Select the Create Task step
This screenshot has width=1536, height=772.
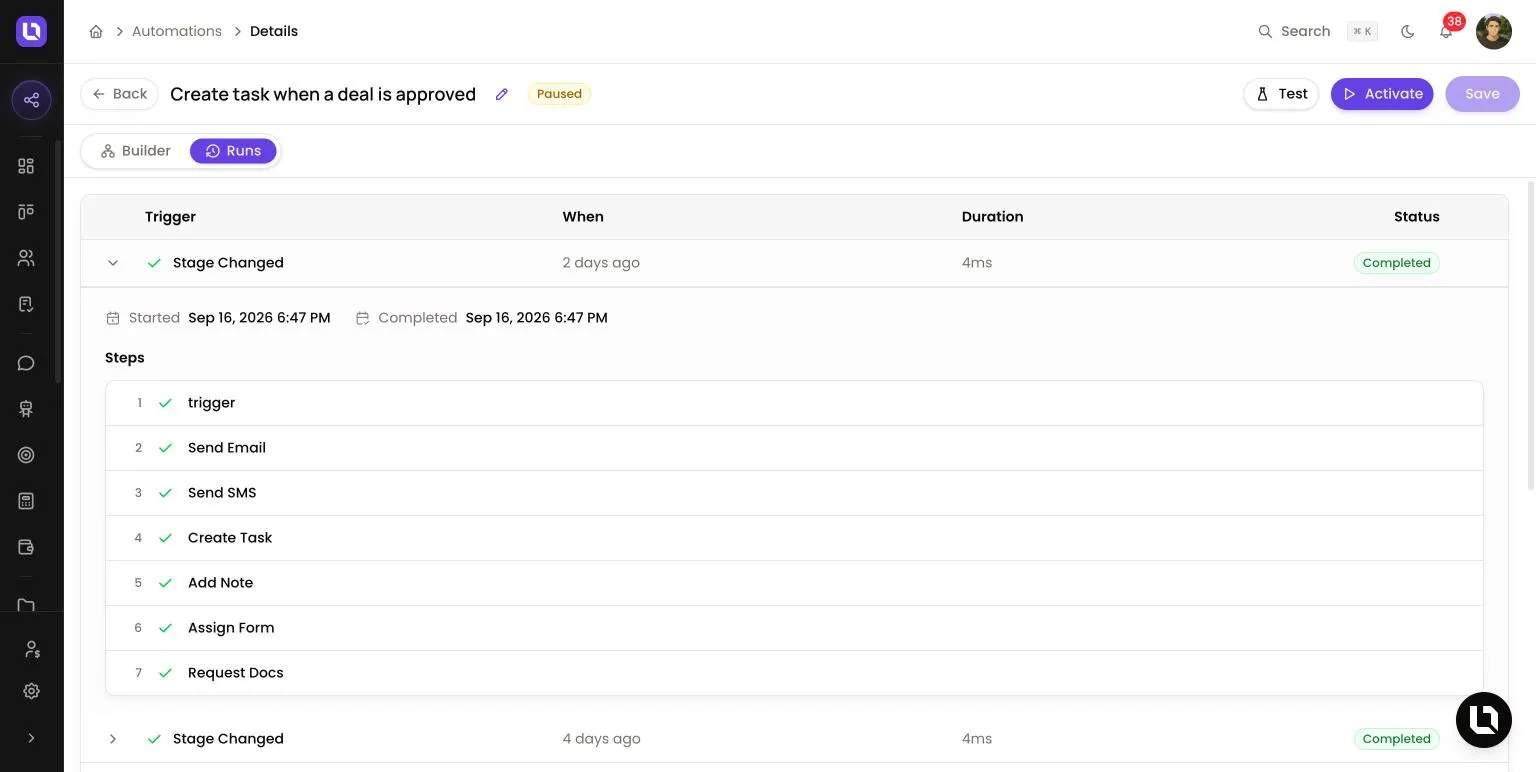tap(794, 538)
